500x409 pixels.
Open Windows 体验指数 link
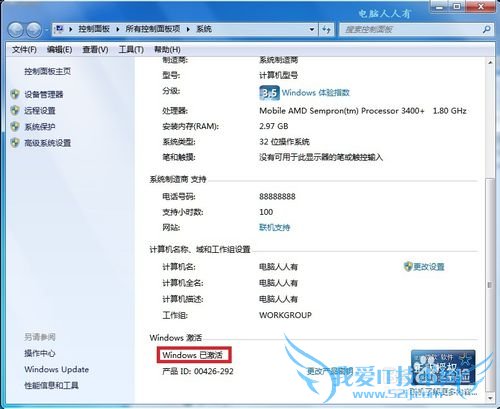tap(315, 93)
